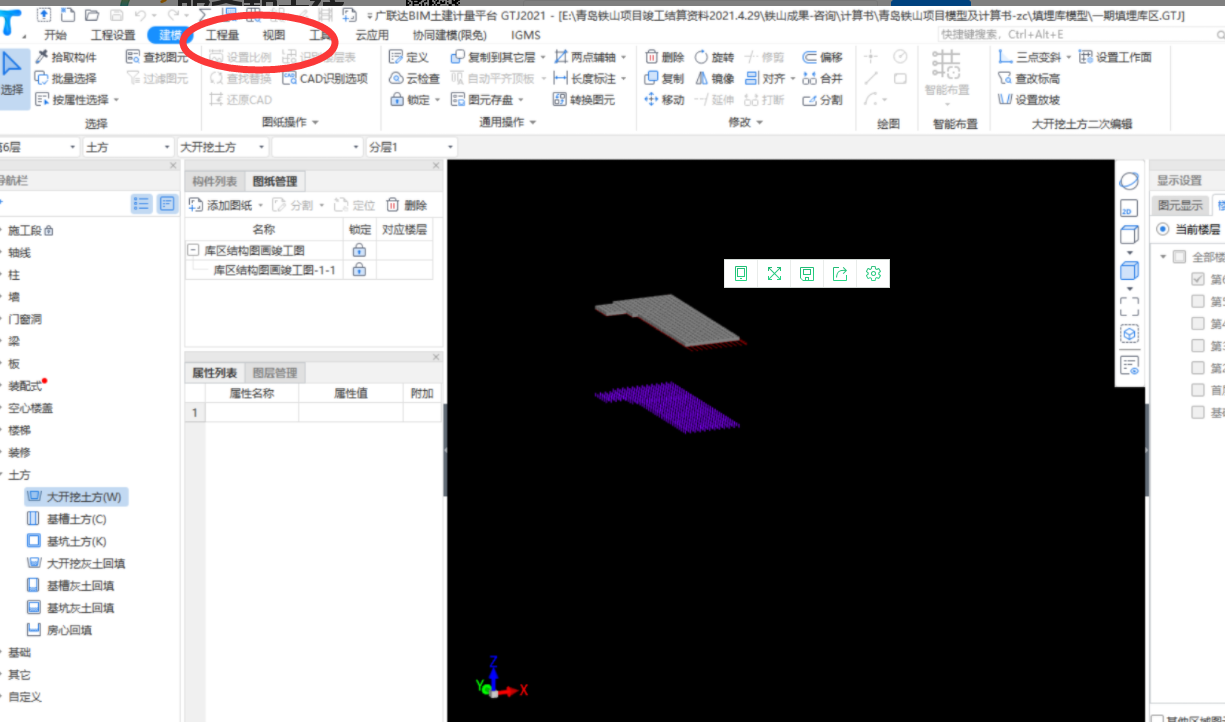Select 旋转 rotate tool
The width and height of the screenshot is (1225, 722).
714,57
